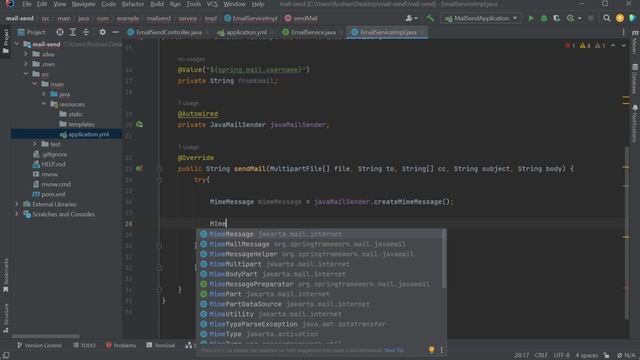
Task: Open the File menu
Action: [x=27, y=4]
